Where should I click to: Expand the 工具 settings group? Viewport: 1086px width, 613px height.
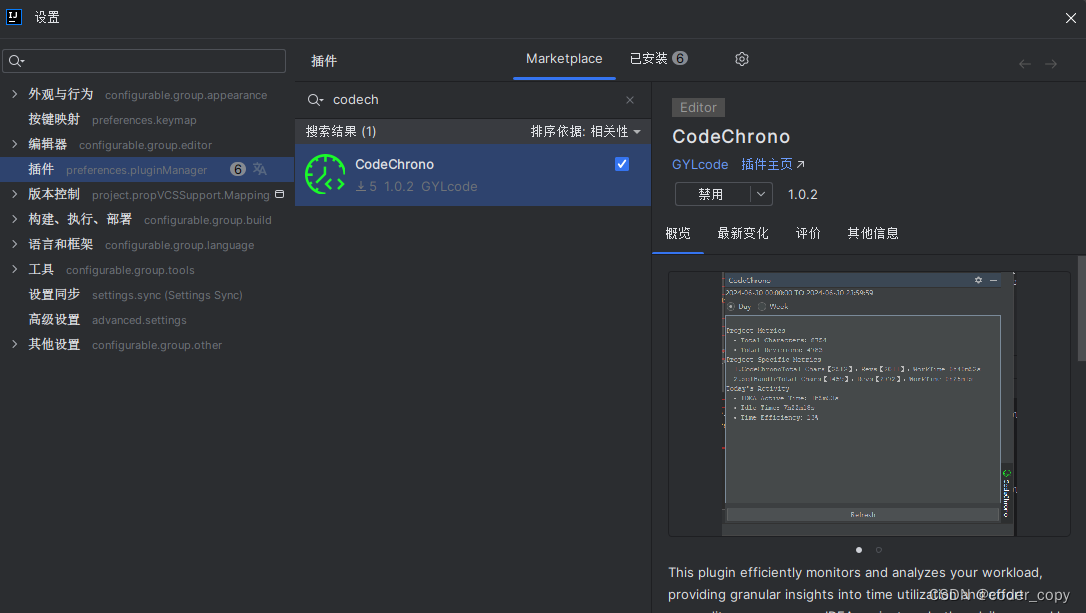(15, 269)
